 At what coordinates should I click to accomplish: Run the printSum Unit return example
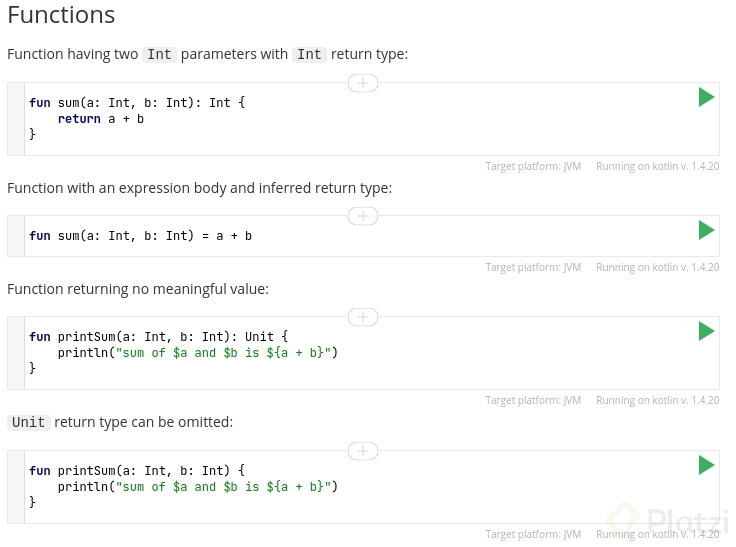click(706, 331)
